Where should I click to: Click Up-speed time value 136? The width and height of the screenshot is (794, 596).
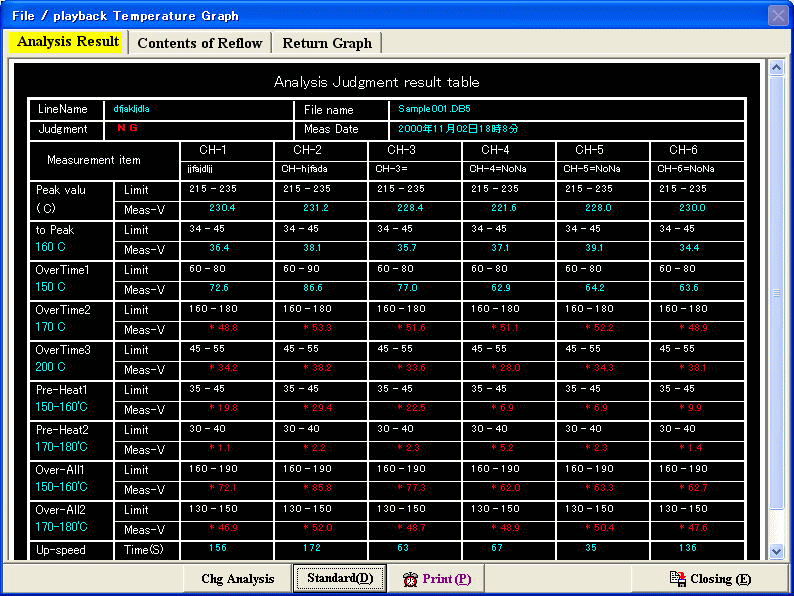(688, 548)
